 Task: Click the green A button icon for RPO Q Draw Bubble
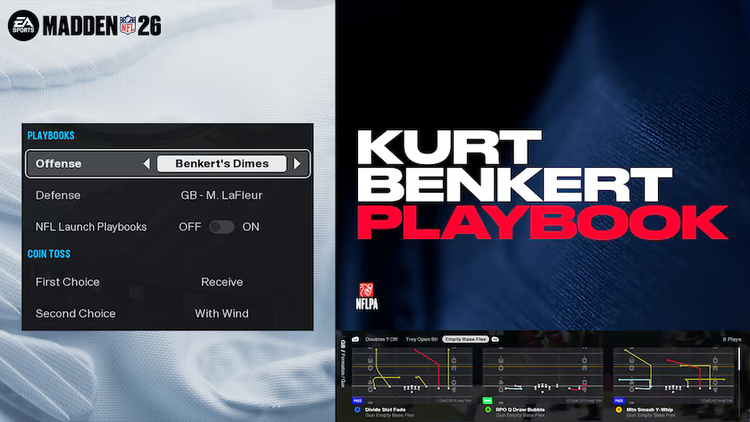[x=488, y=410]
